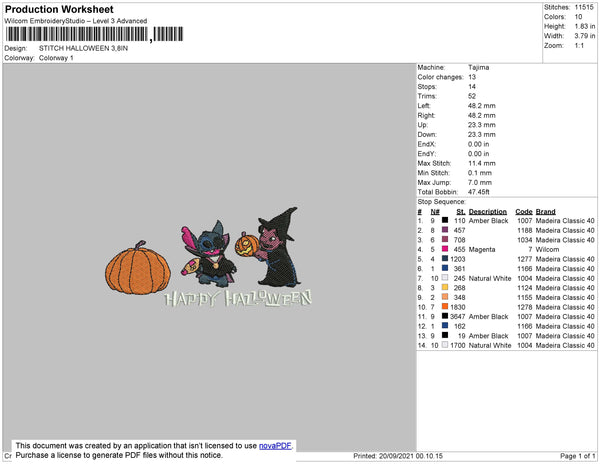Viewport: 600px width, 464px height.
Task: Click the Max Jump value 7.0 mm
Action: 480,182
